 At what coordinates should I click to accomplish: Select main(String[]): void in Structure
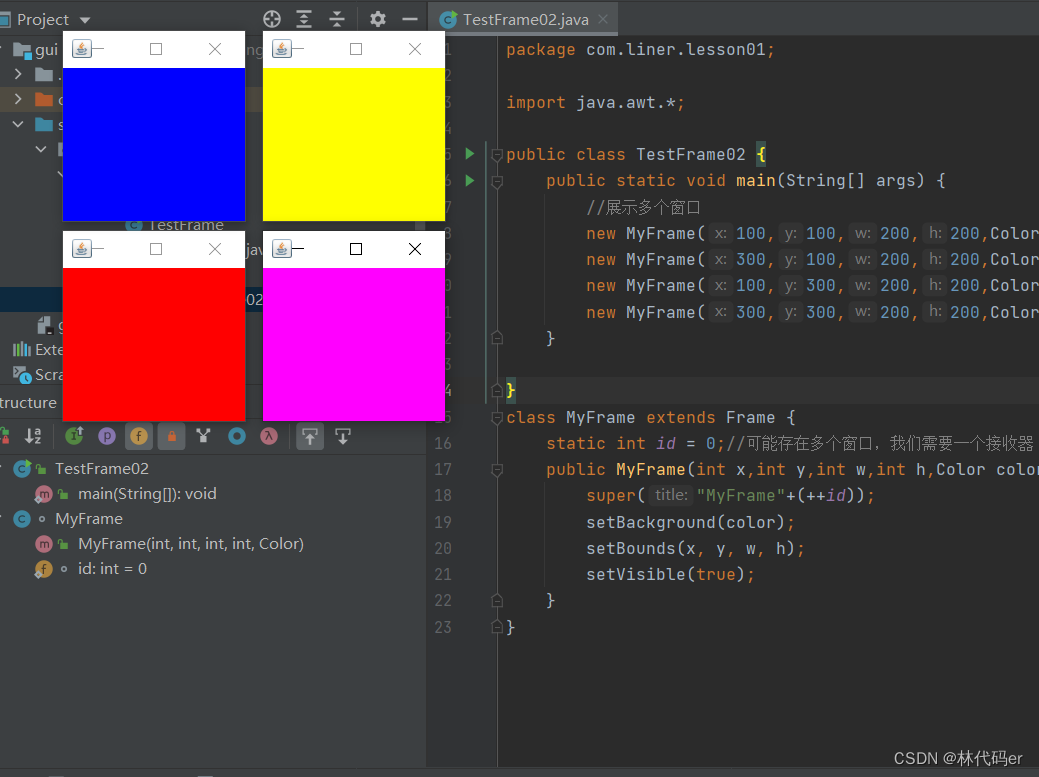click(147, 494)
